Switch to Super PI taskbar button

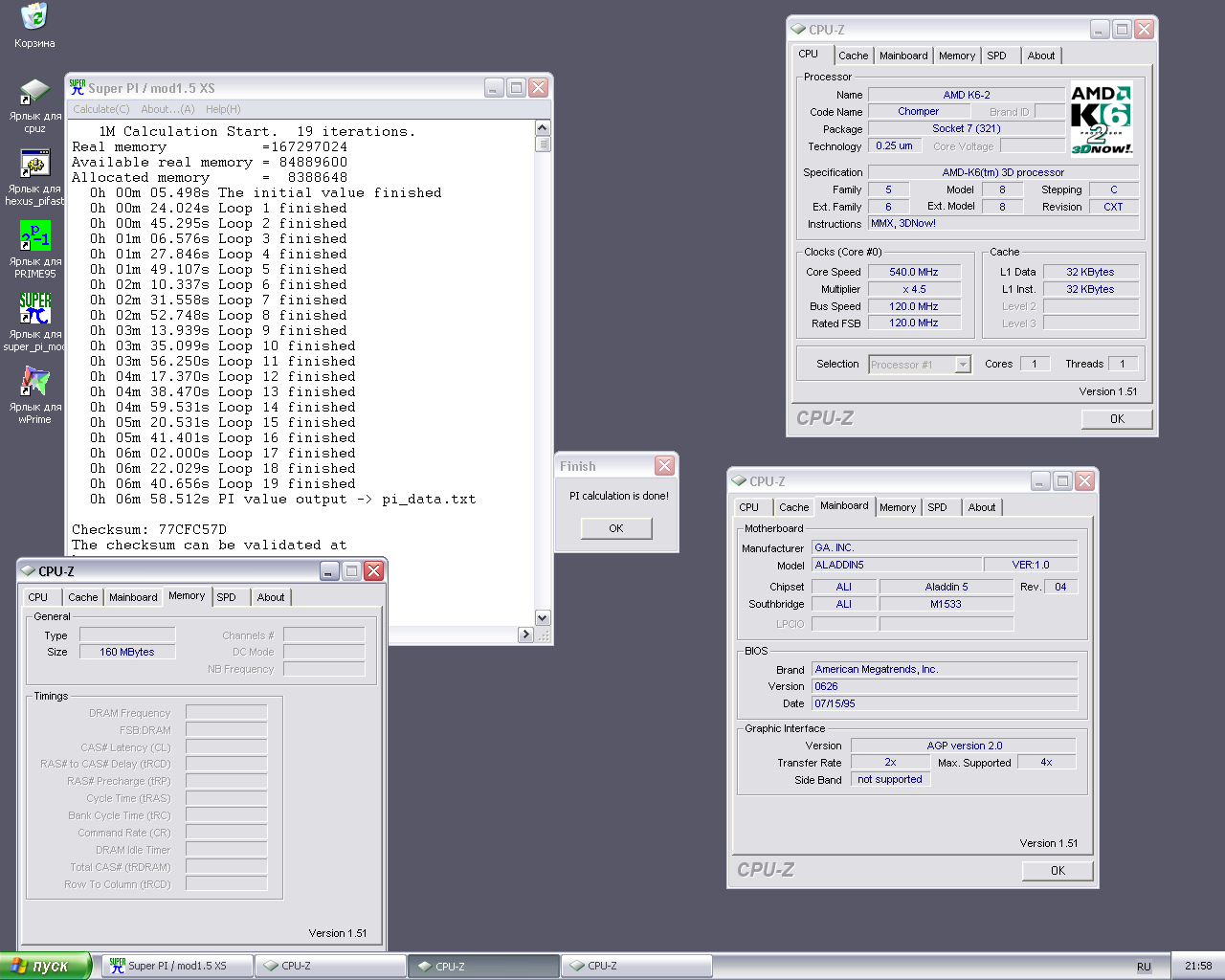(177, 966)
